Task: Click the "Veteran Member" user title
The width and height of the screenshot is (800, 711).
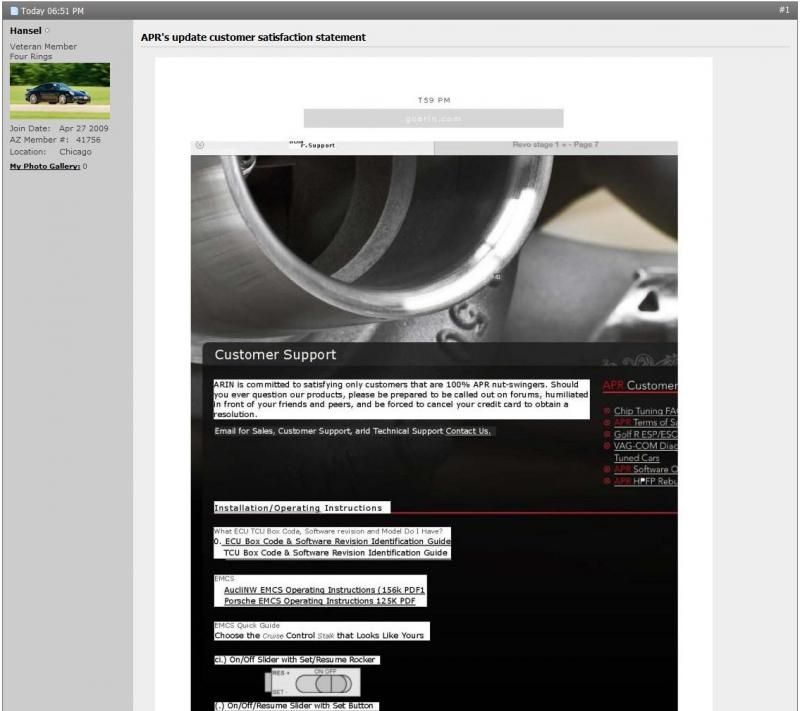Action: click(43, 46)
